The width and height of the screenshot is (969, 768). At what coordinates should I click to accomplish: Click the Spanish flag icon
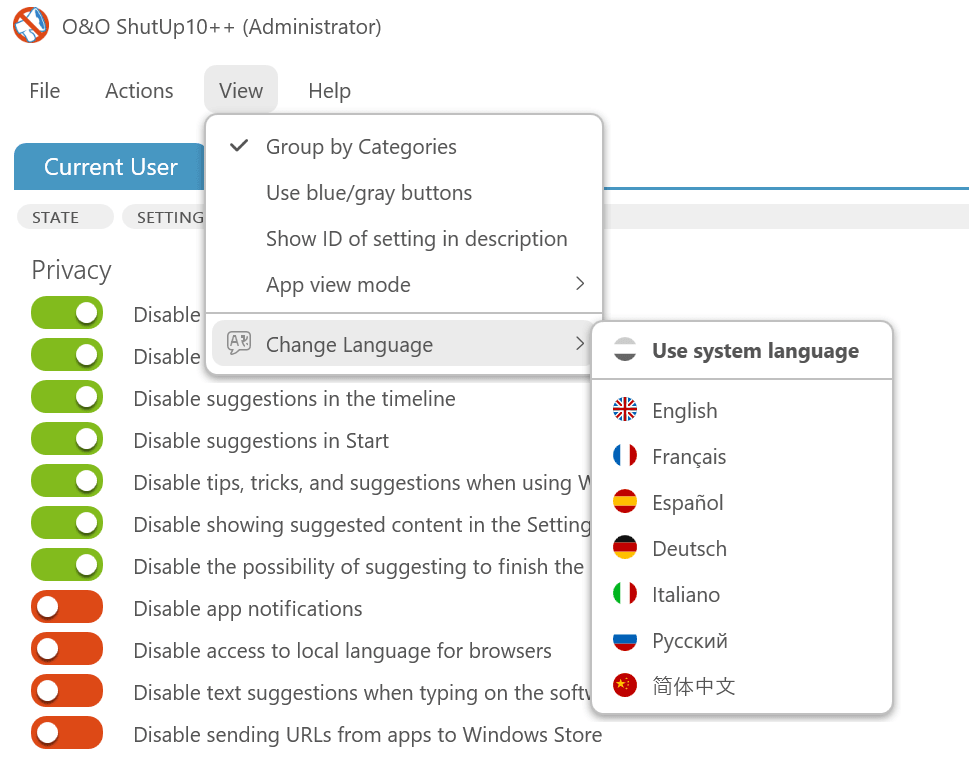625,501
